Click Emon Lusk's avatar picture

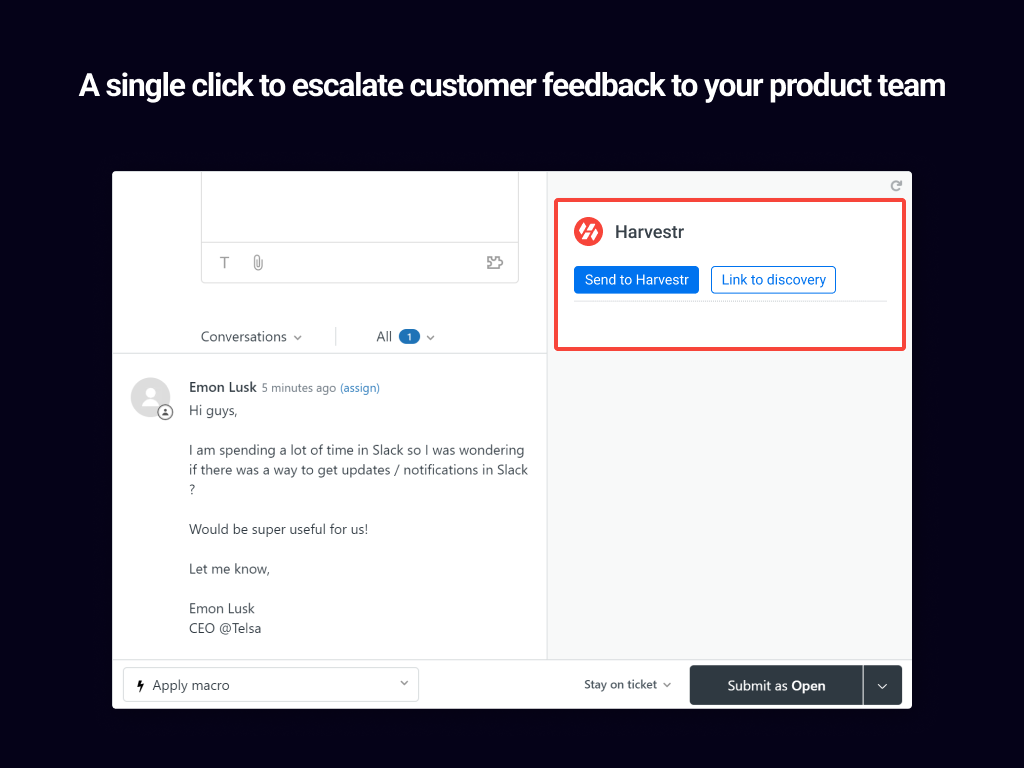(x=150, y=397)
